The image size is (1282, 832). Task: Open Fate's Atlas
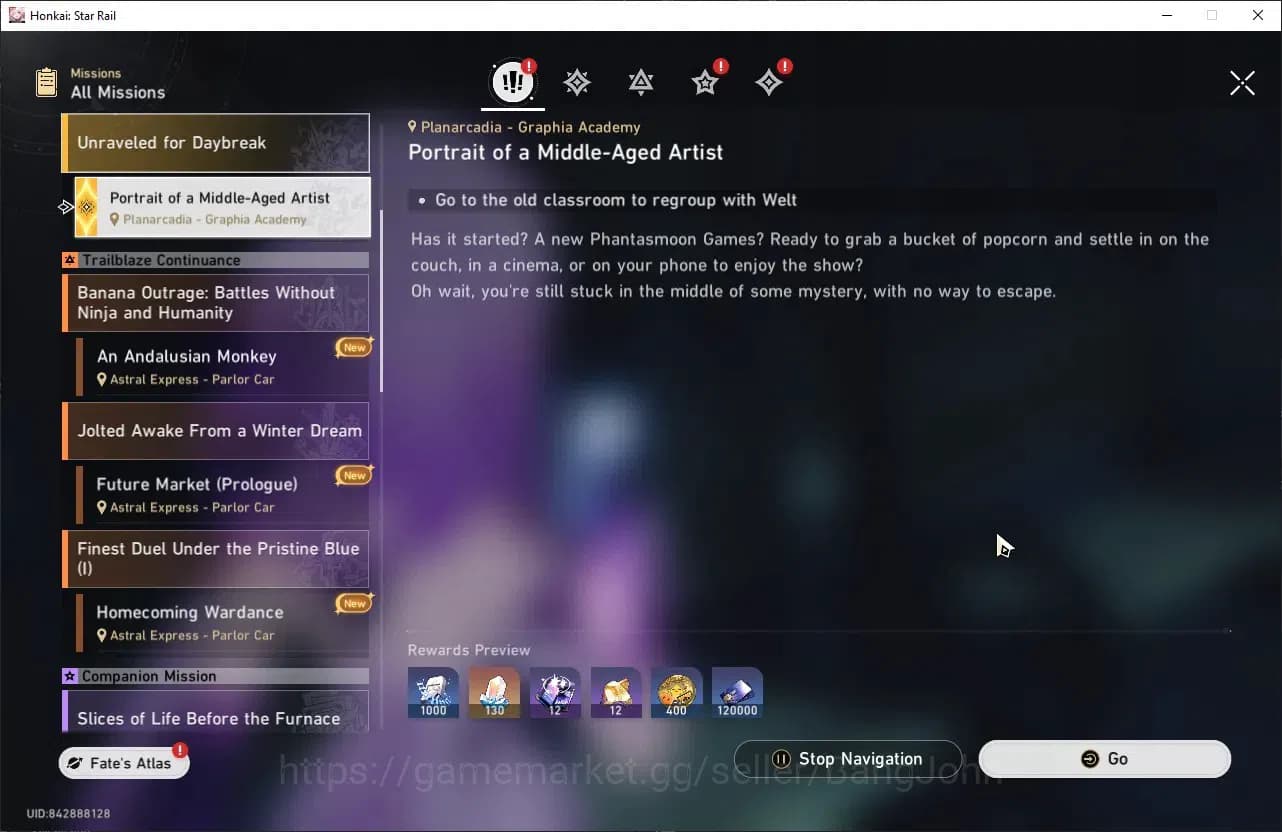(124, 763)
